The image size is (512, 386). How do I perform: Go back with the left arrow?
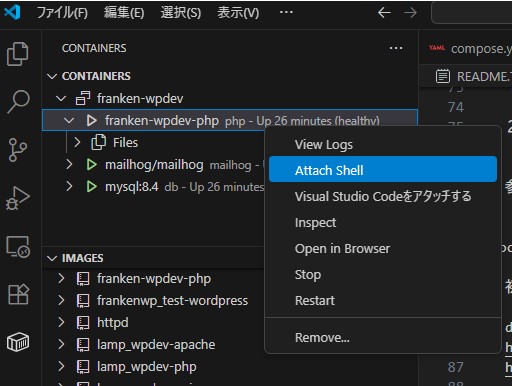pyautogui.click(x=384, y=13)
